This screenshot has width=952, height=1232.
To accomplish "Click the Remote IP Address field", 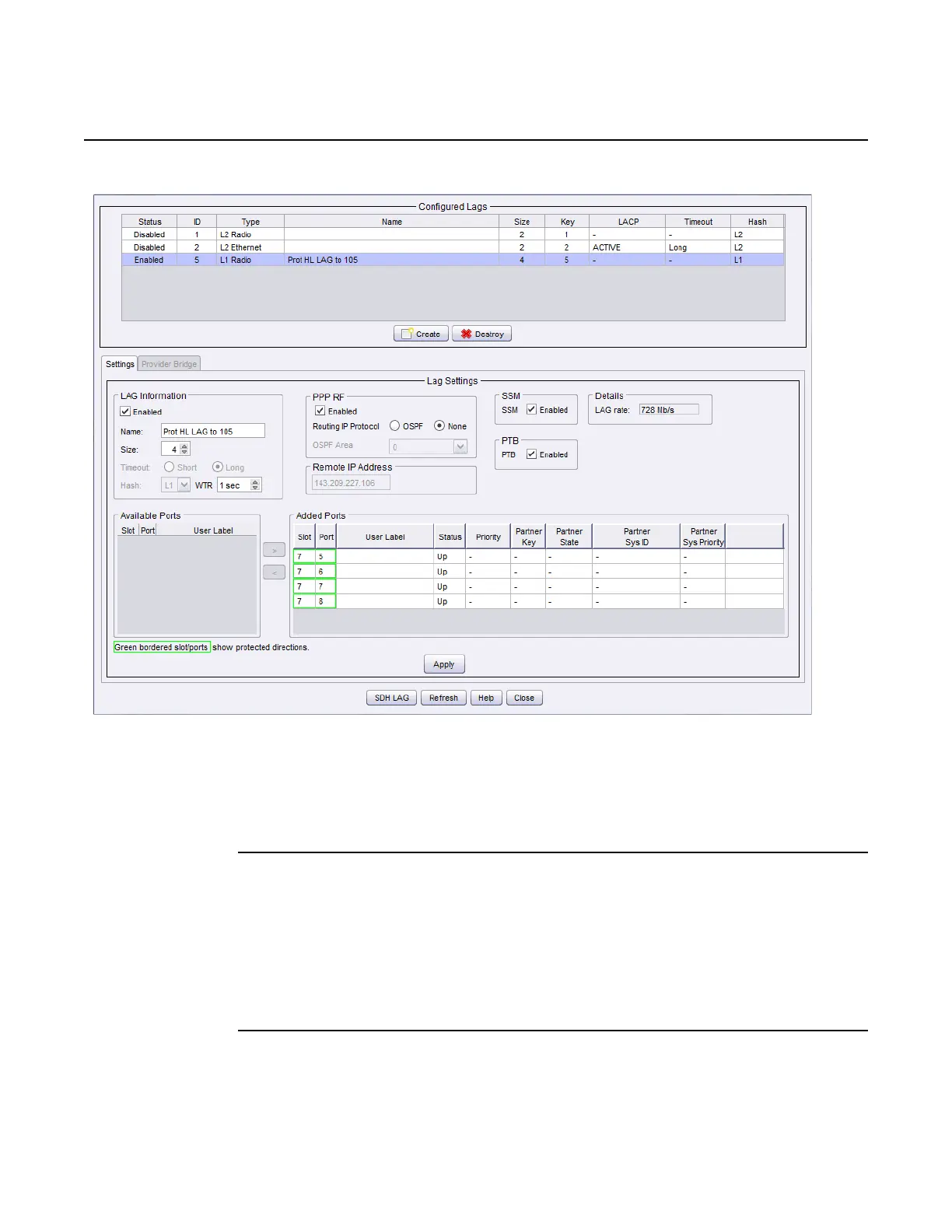I will tap(351, 483).
